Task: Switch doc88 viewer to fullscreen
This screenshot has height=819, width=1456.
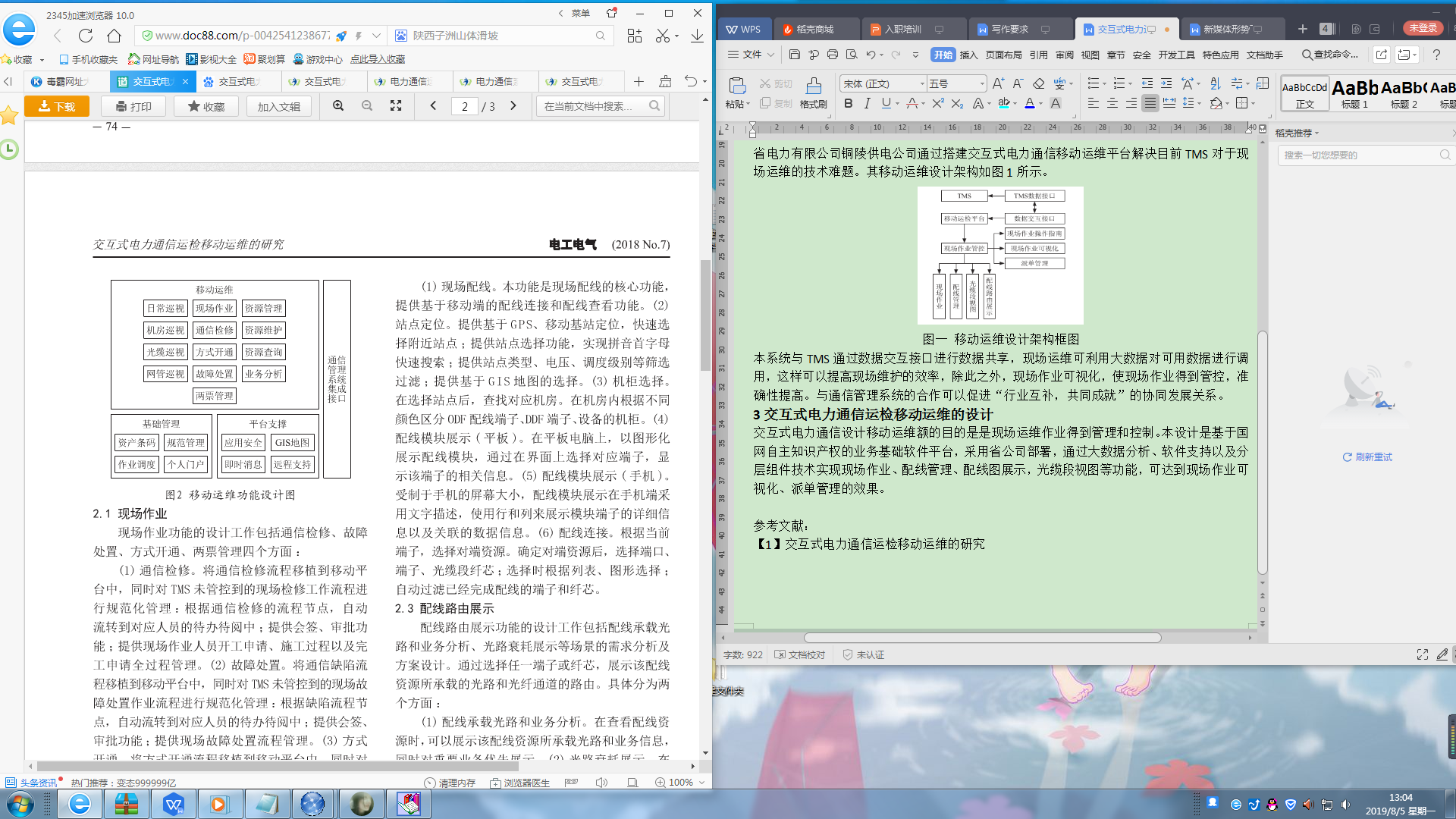Action: 396,106
